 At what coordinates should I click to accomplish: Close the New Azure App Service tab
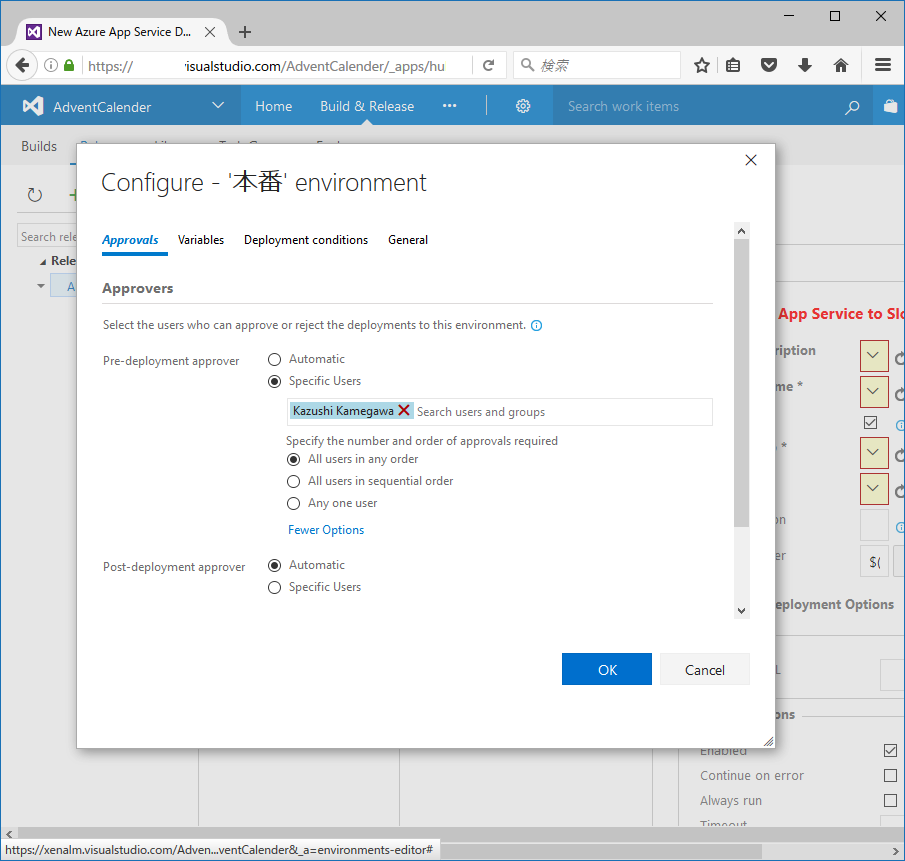210,32
